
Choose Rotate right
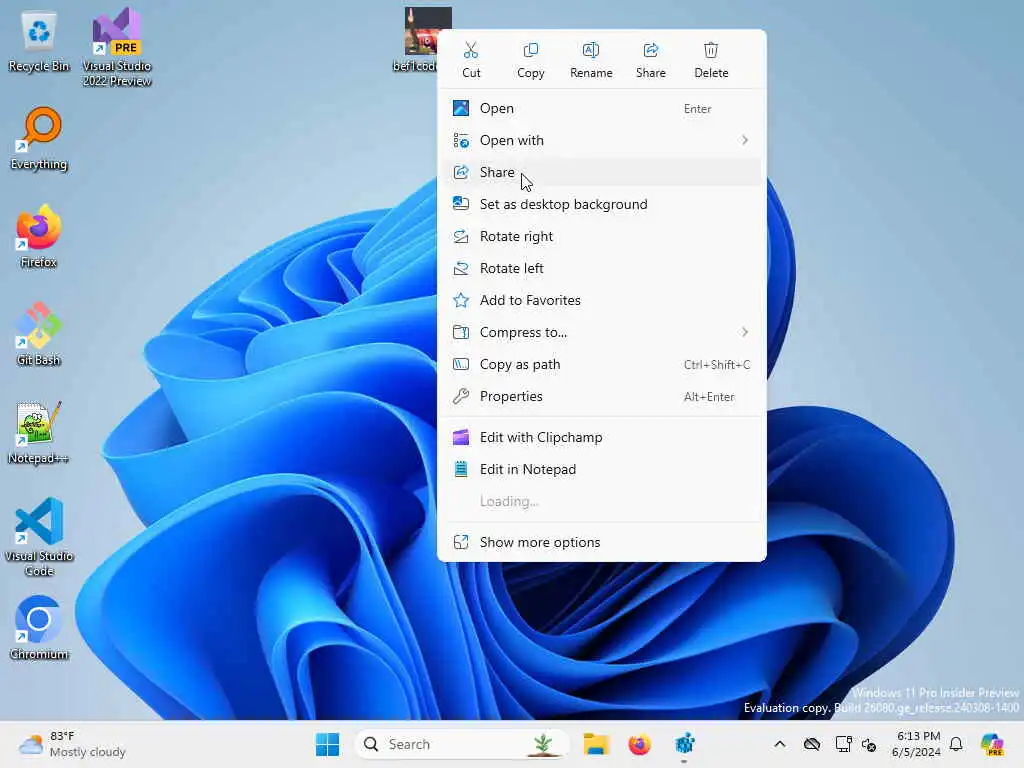pos(601,236)
